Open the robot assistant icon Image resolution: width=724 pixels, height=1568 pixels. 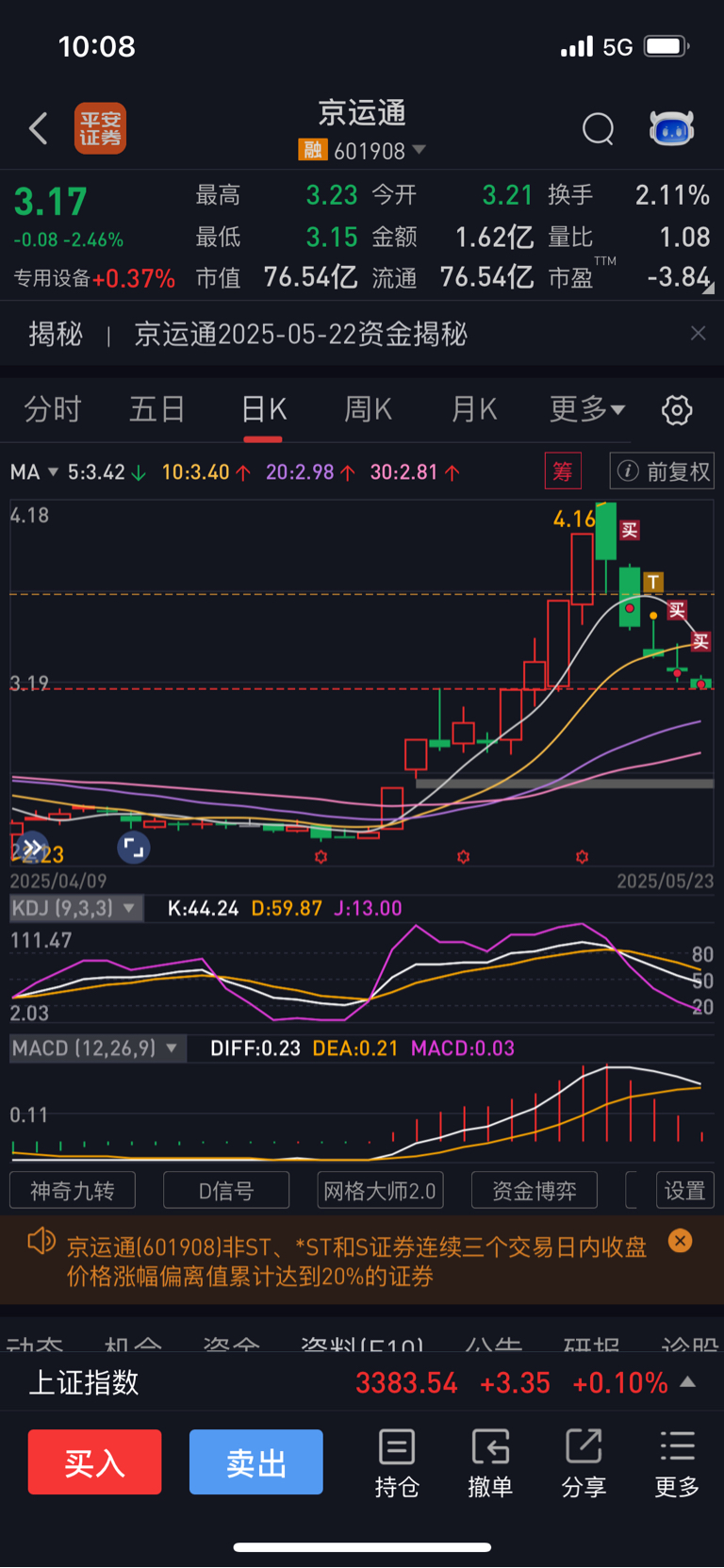[671, 128]
